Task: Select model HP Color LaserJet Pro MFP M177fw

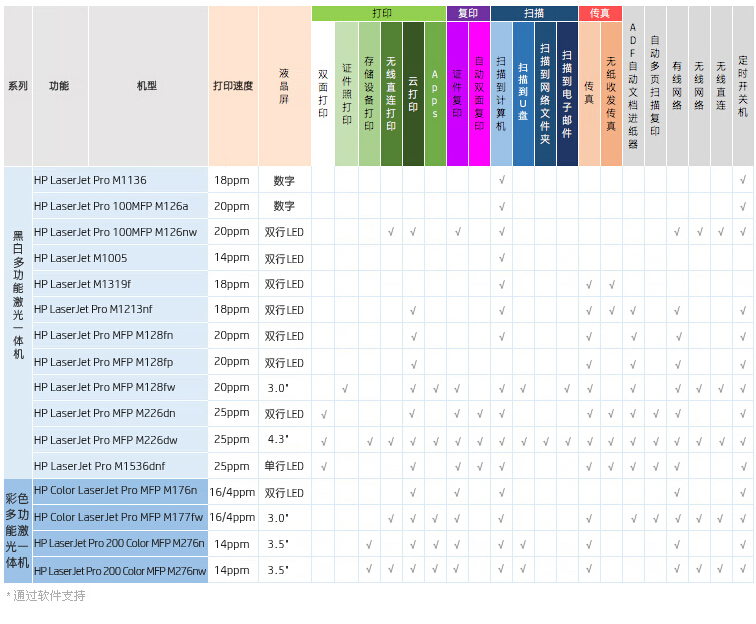Action: [119, 517]
